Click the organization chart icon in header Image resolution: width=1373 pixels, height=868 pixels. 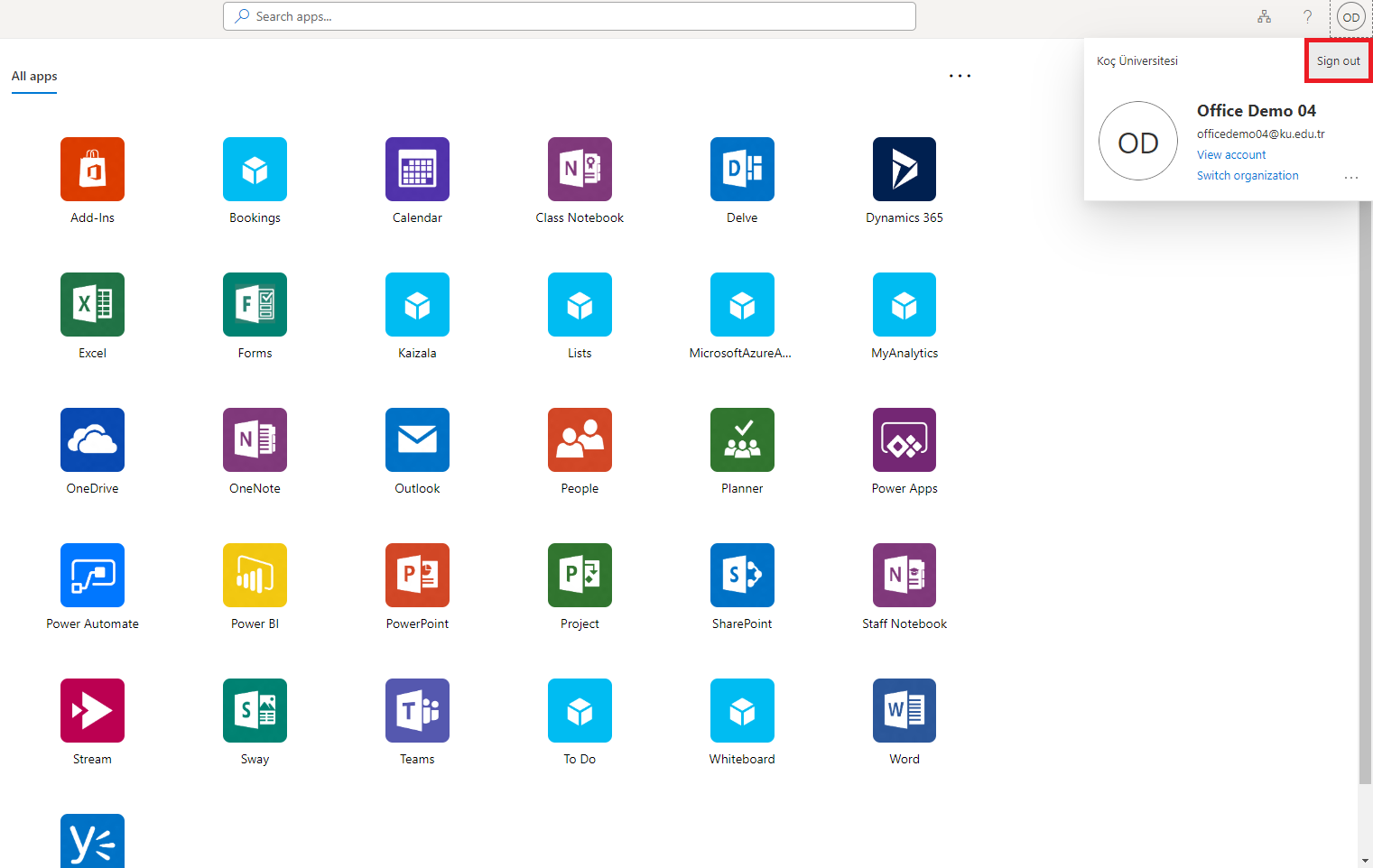pos(1264,17)
